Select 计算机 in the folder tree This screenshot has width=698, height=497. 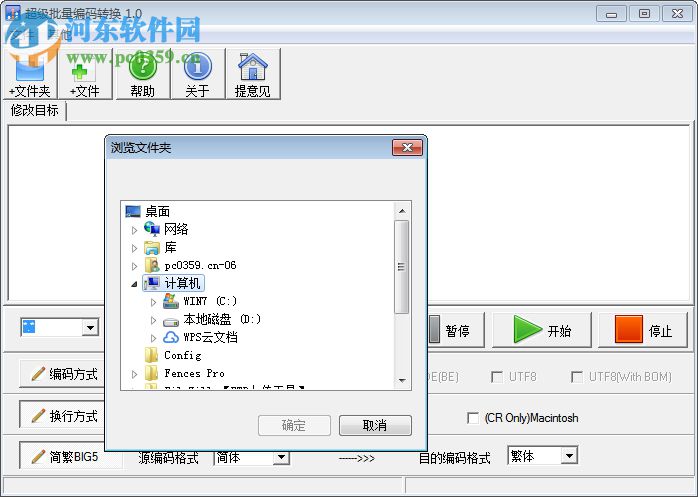(182, 283)
